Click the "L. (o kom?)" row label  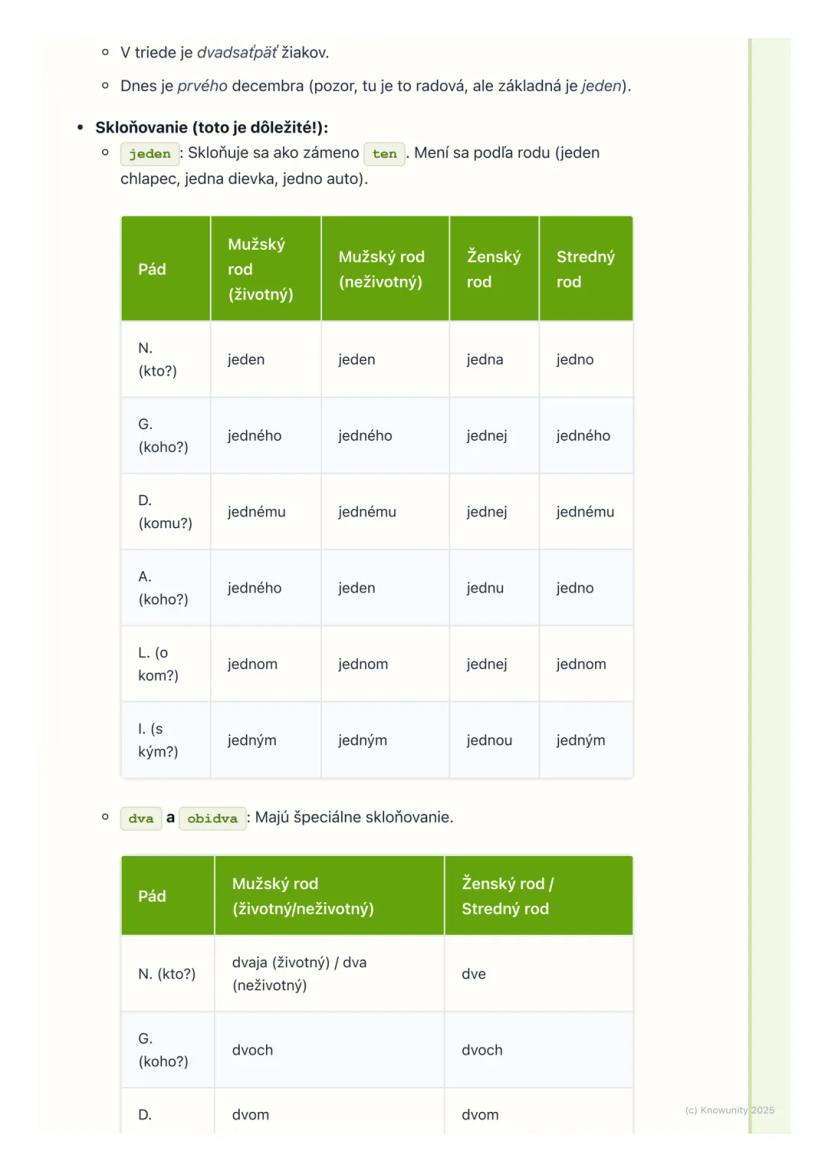[x=158, y=664]
